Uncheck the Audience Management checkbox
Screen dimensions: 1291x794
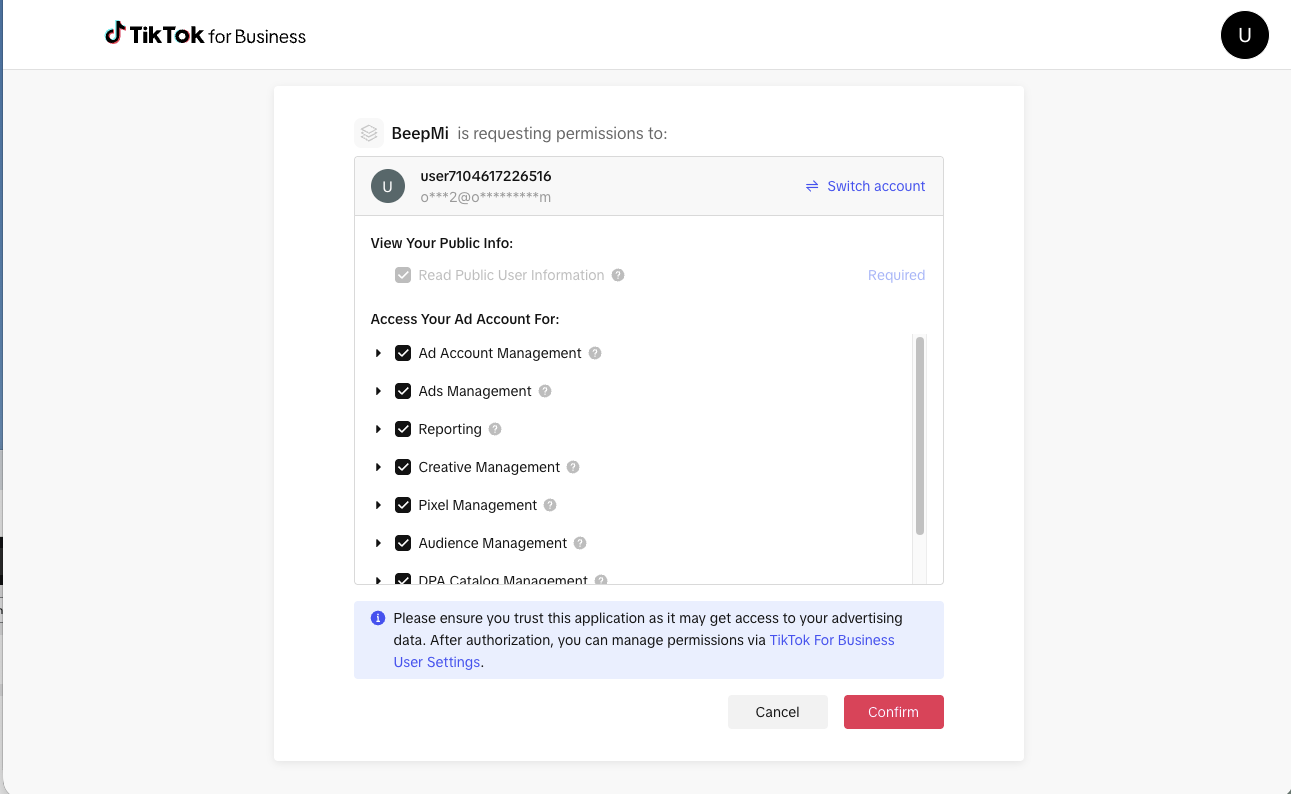403,543
